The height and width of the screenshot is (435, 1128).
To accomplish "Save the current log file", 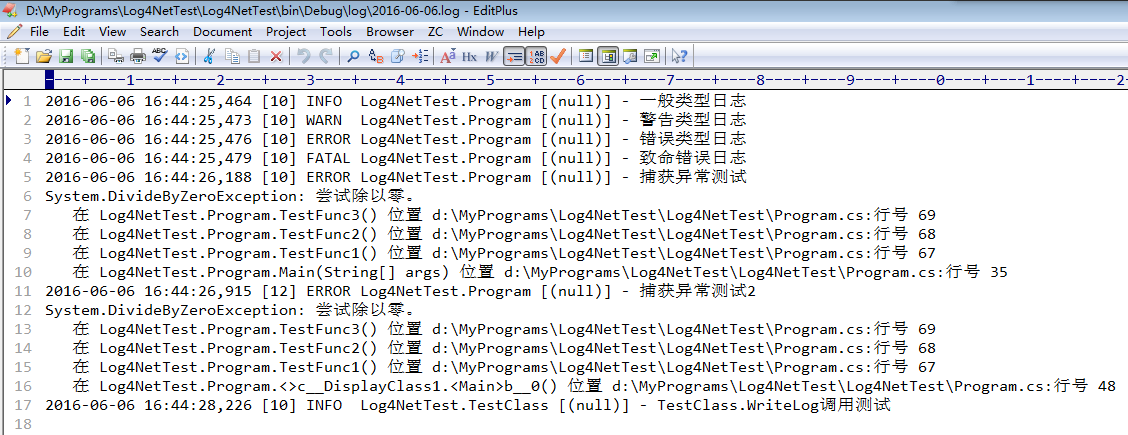I will point(66,56).
